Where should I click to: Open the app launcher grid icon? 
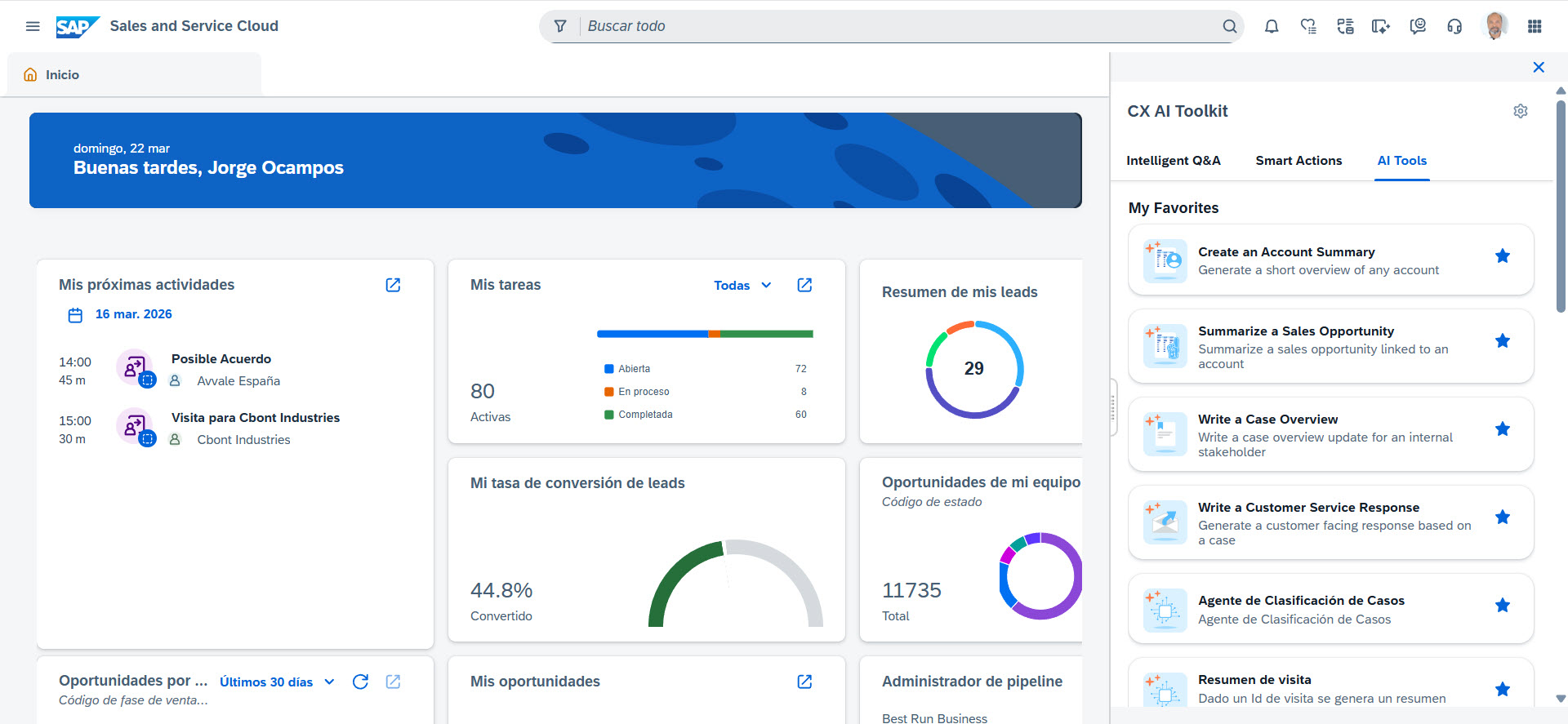(1535, 26)
